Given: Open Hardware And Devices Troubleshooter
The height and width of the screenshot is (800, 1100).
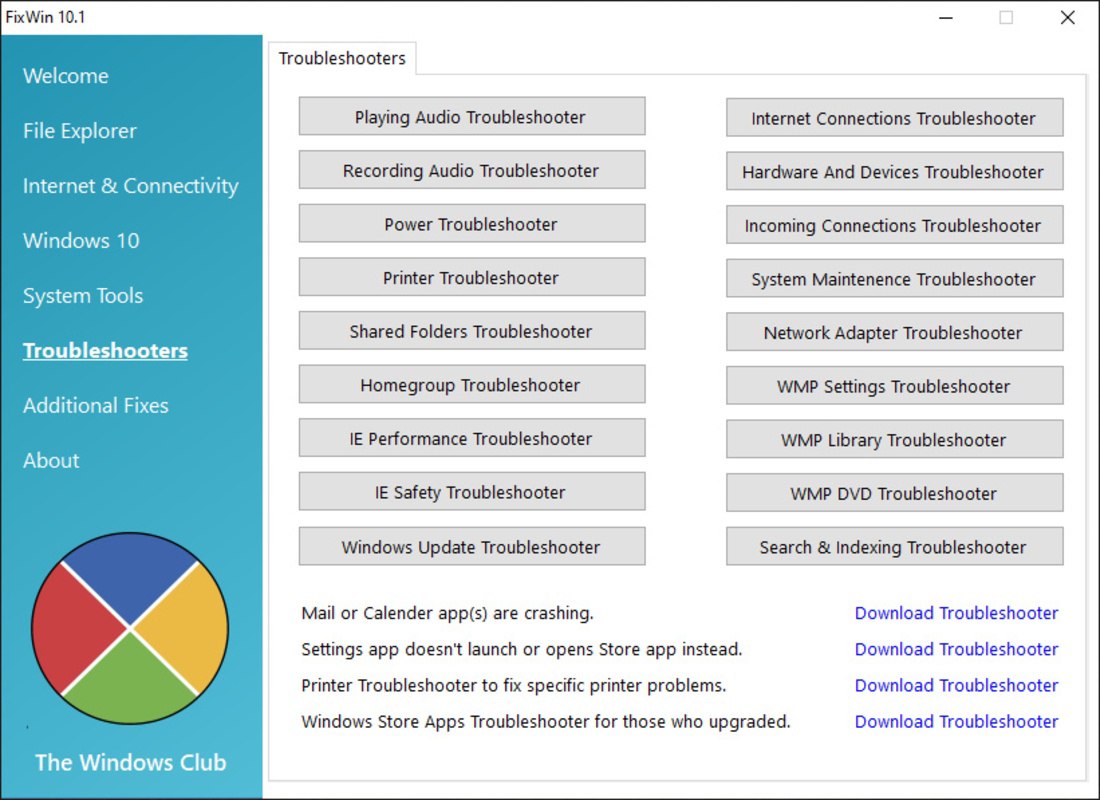Looking at the screenshot, I should click(x=894, y=171).
